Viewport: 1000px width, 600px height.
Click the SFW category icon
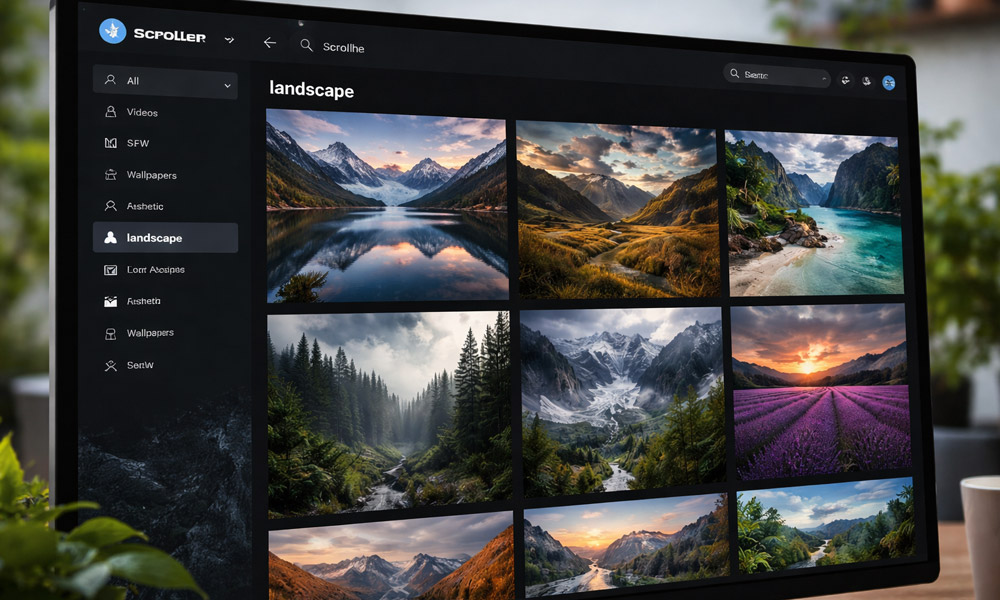pos(111,143)
